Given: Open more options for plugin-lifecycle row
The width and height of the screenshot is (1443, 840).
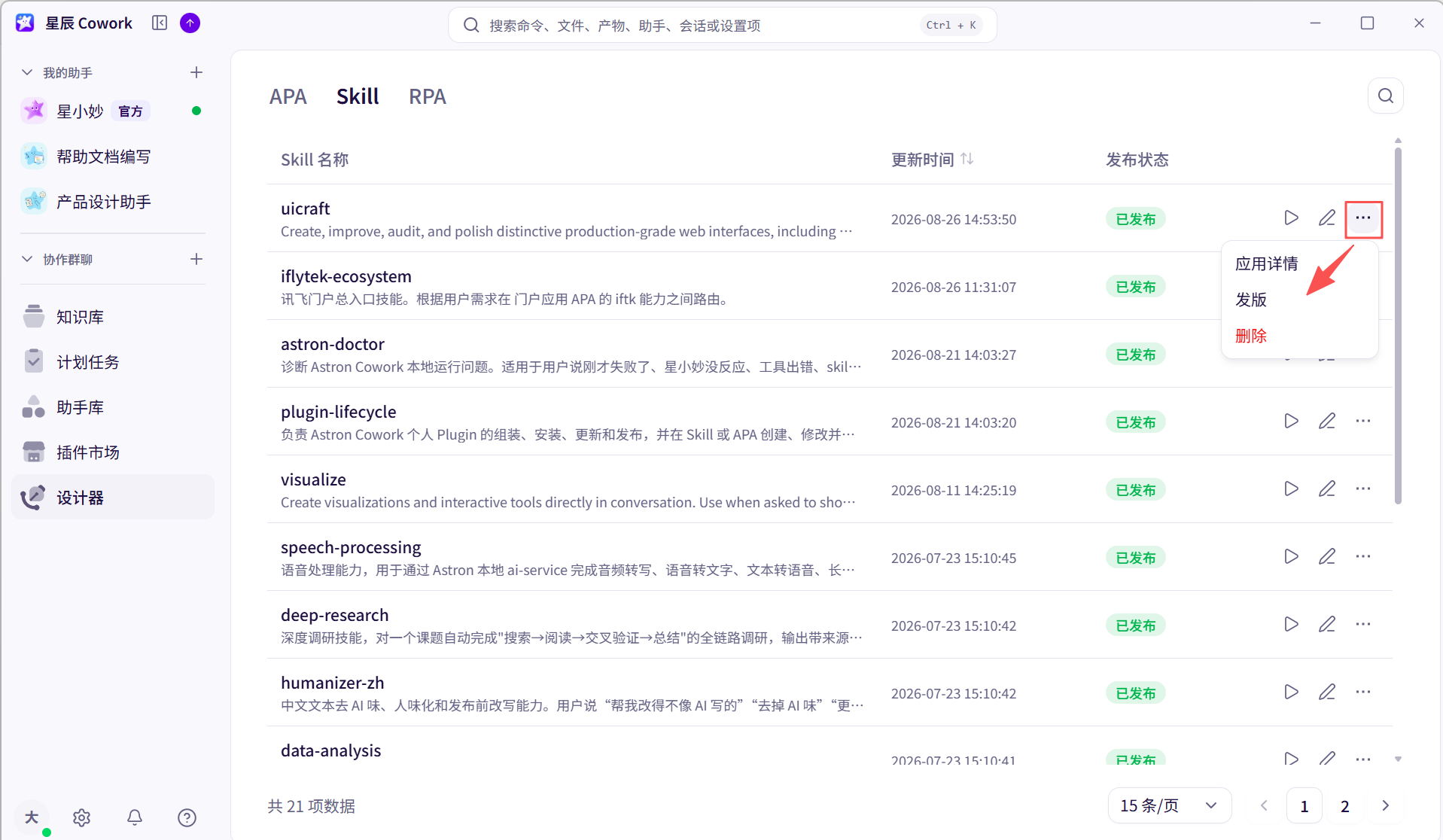Looking at the screenshot, I should click(1363, 422).
